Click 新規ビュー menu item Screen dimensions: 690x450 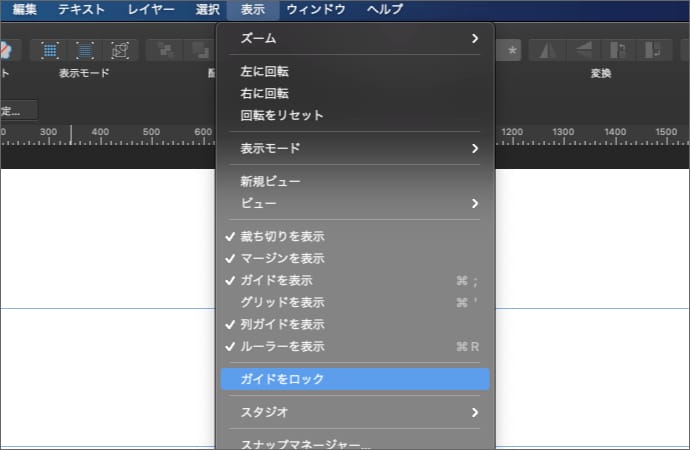point(270,182)
